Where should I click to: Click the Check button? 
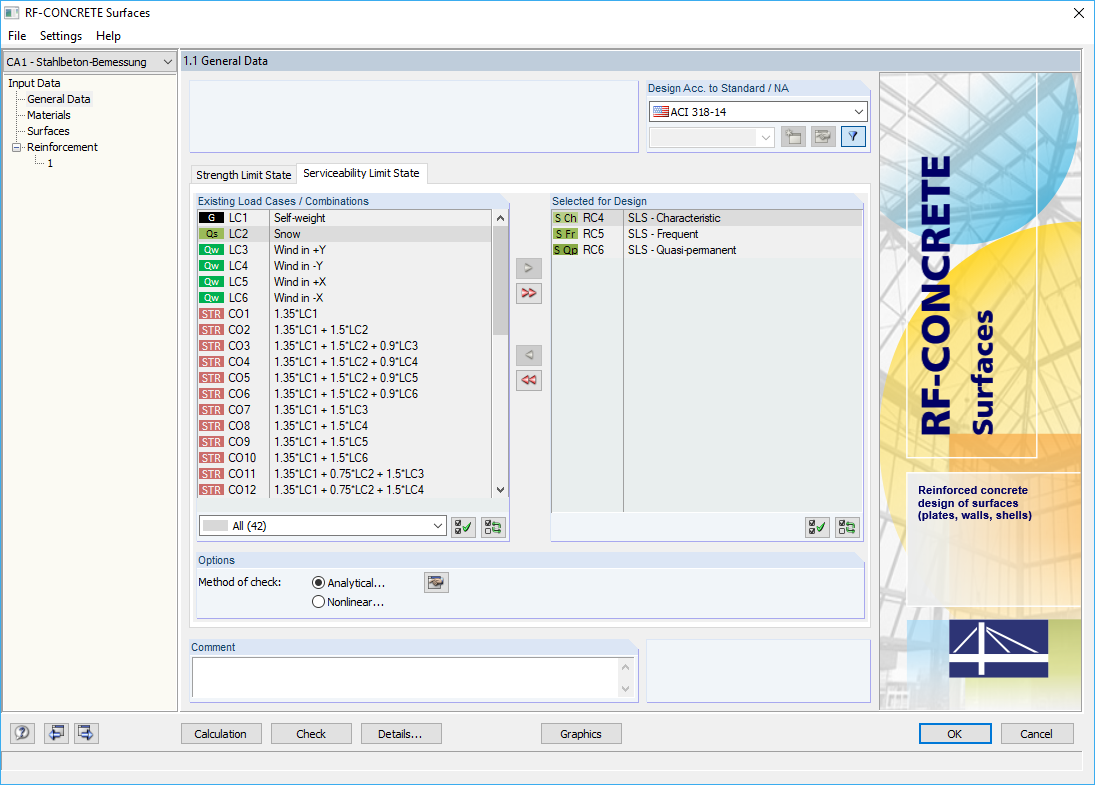point(311,734)
